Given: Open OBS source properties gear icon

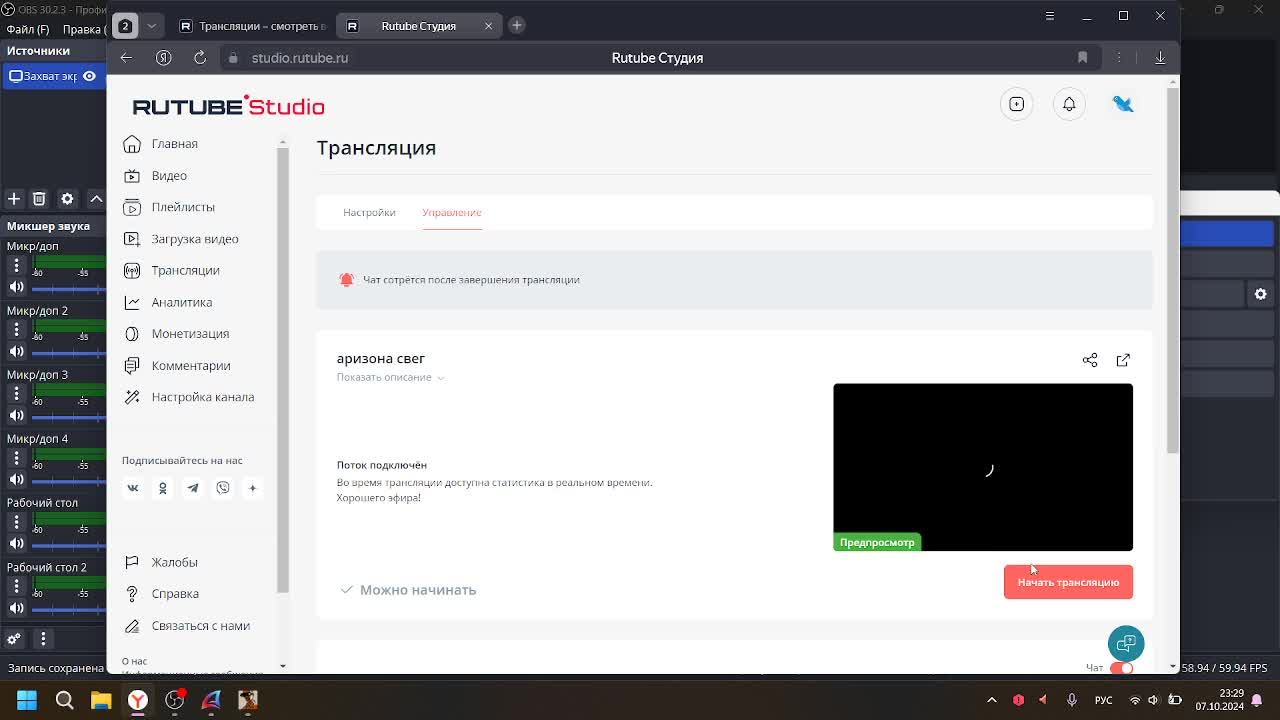Looking at the screenshot, I should [x=67, y=199].
